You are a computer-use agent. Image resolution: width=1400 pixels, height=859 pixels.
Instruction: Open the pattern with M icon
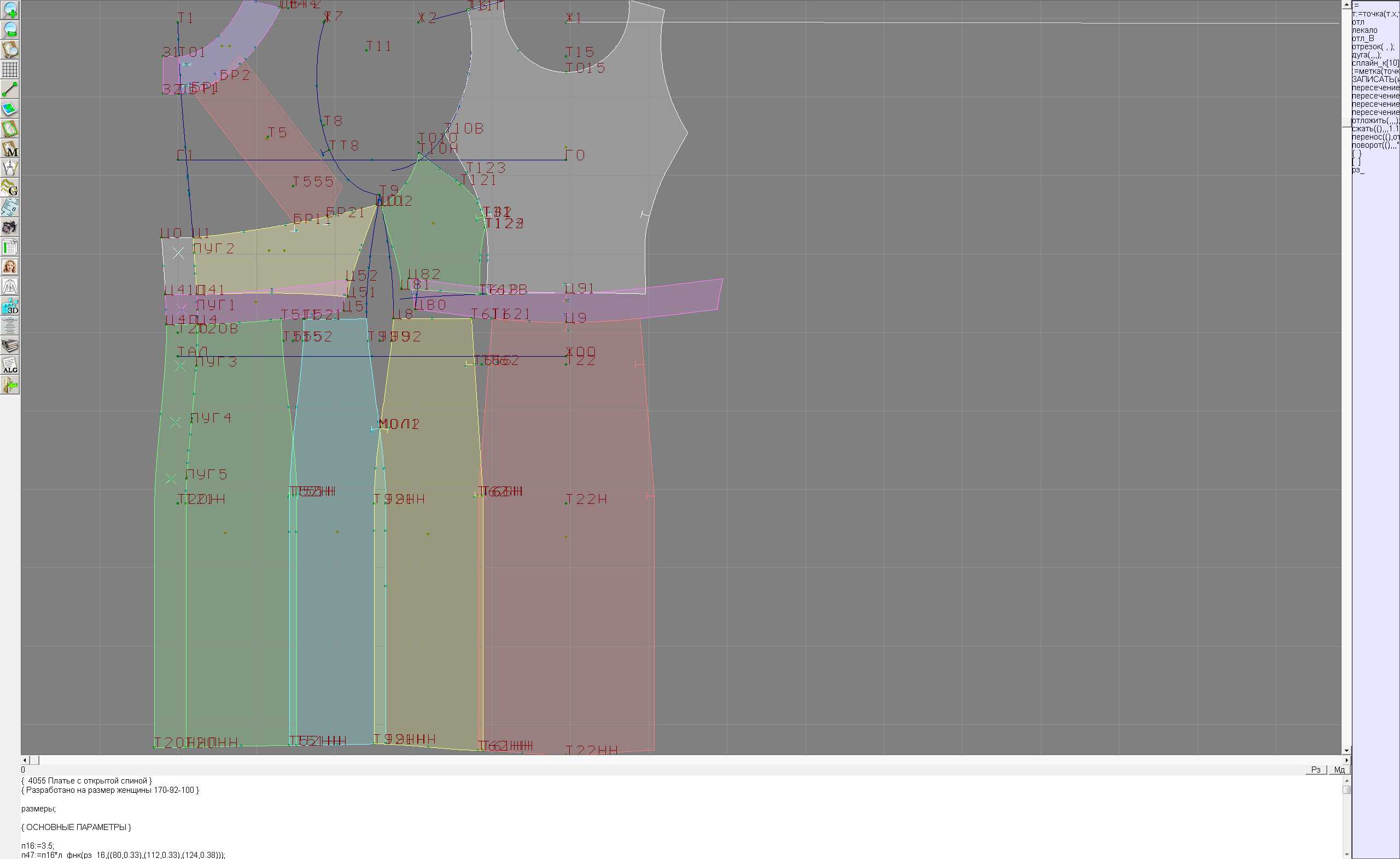coord(10,149)
